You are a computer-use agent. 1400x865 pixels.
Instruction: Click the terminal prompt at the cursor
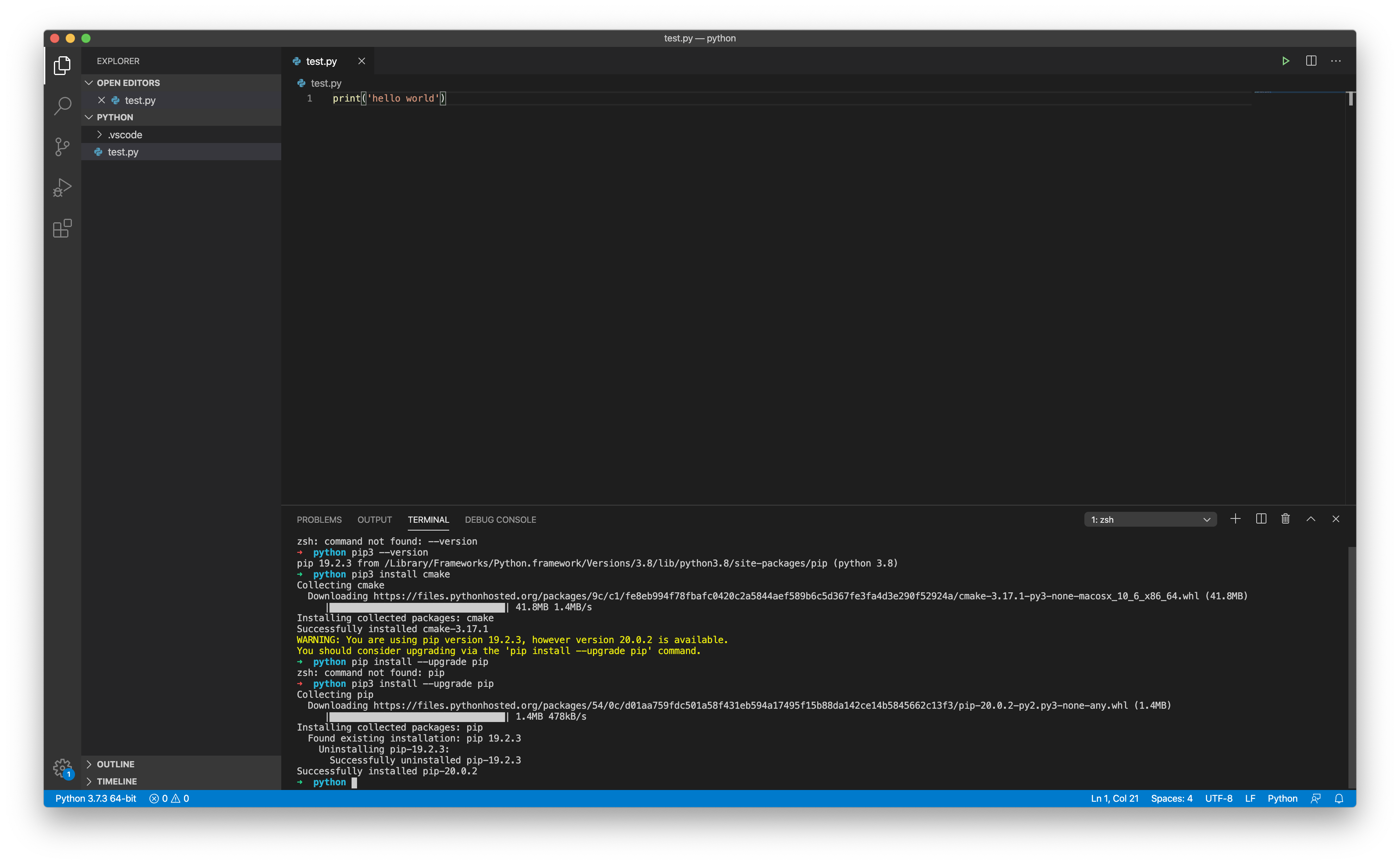click(354, 783)
